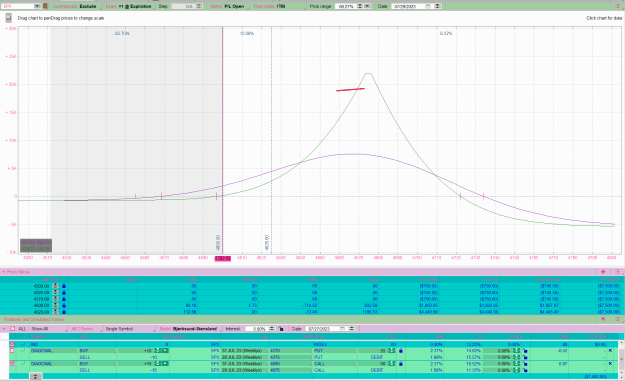This screenshot has height=381, width=625.
Task: Open the Model Bjerksund-Stensland dropdown
Action: coord(189,329)
